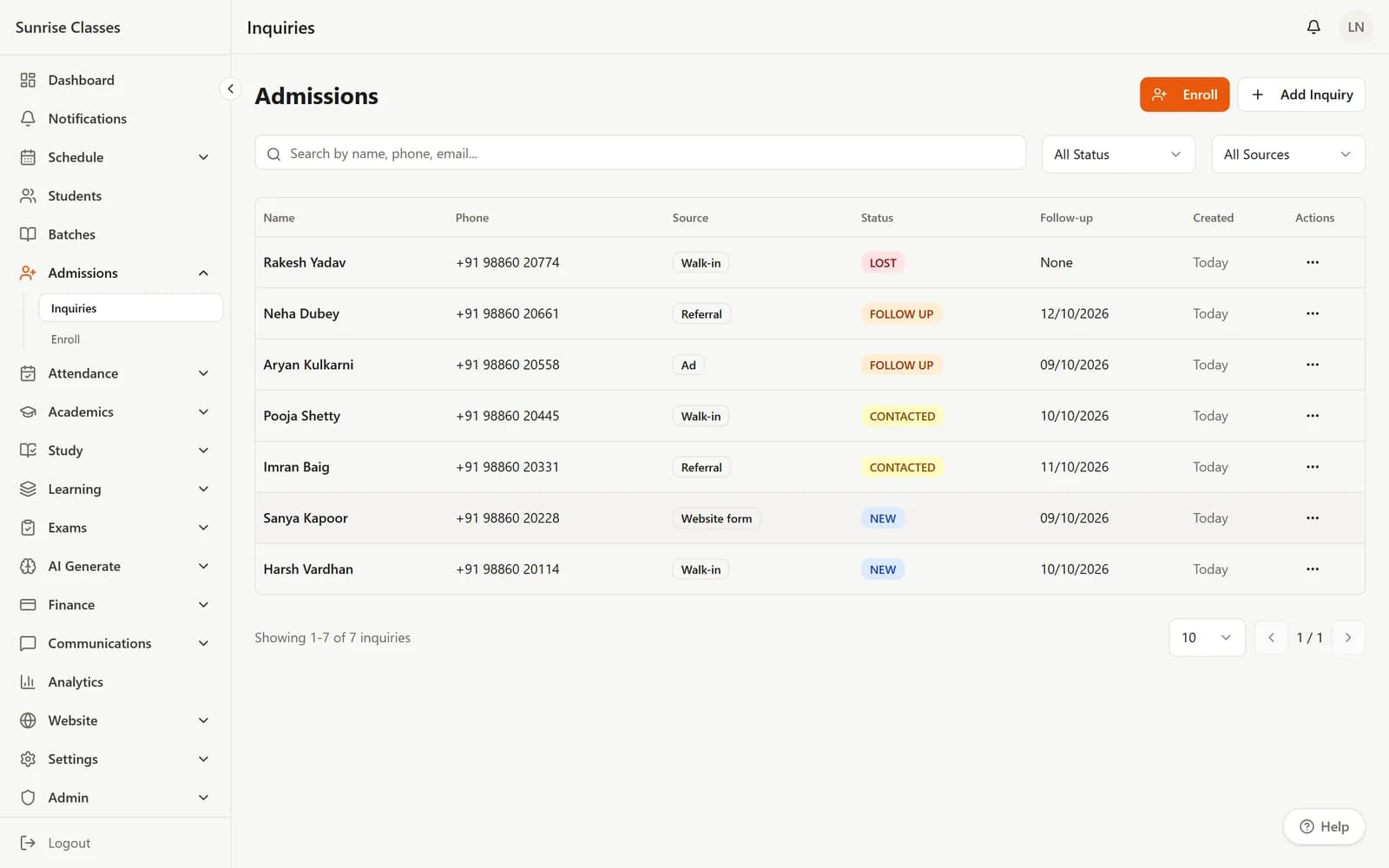
Task: Open actions menu for Sanya Kapoor
Action: (x=1313, y=518)
